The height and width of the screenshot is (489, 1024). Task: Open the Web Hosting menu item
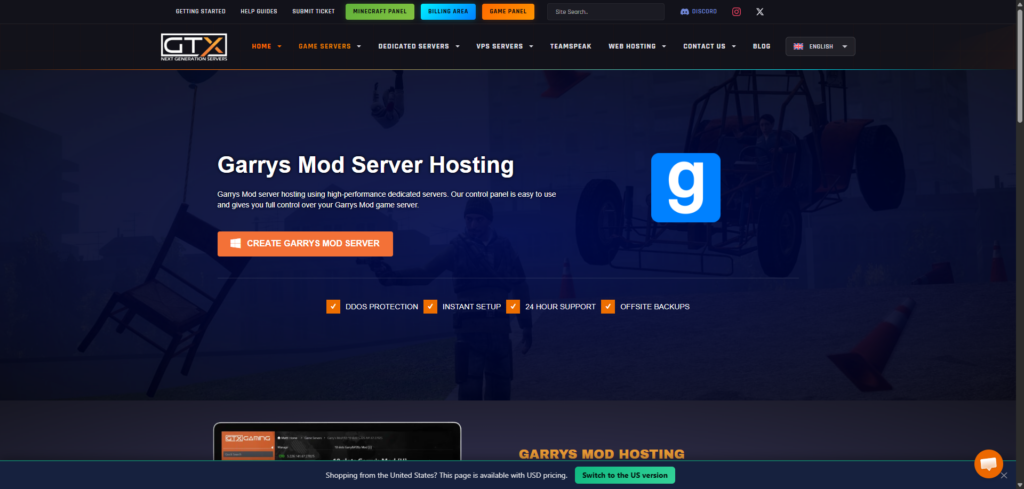(632, 46)
